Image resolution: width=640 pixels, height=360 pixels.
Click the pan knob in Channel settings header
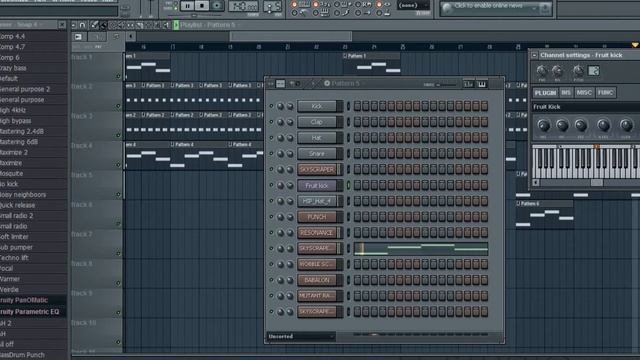click(x=542, y=71)
